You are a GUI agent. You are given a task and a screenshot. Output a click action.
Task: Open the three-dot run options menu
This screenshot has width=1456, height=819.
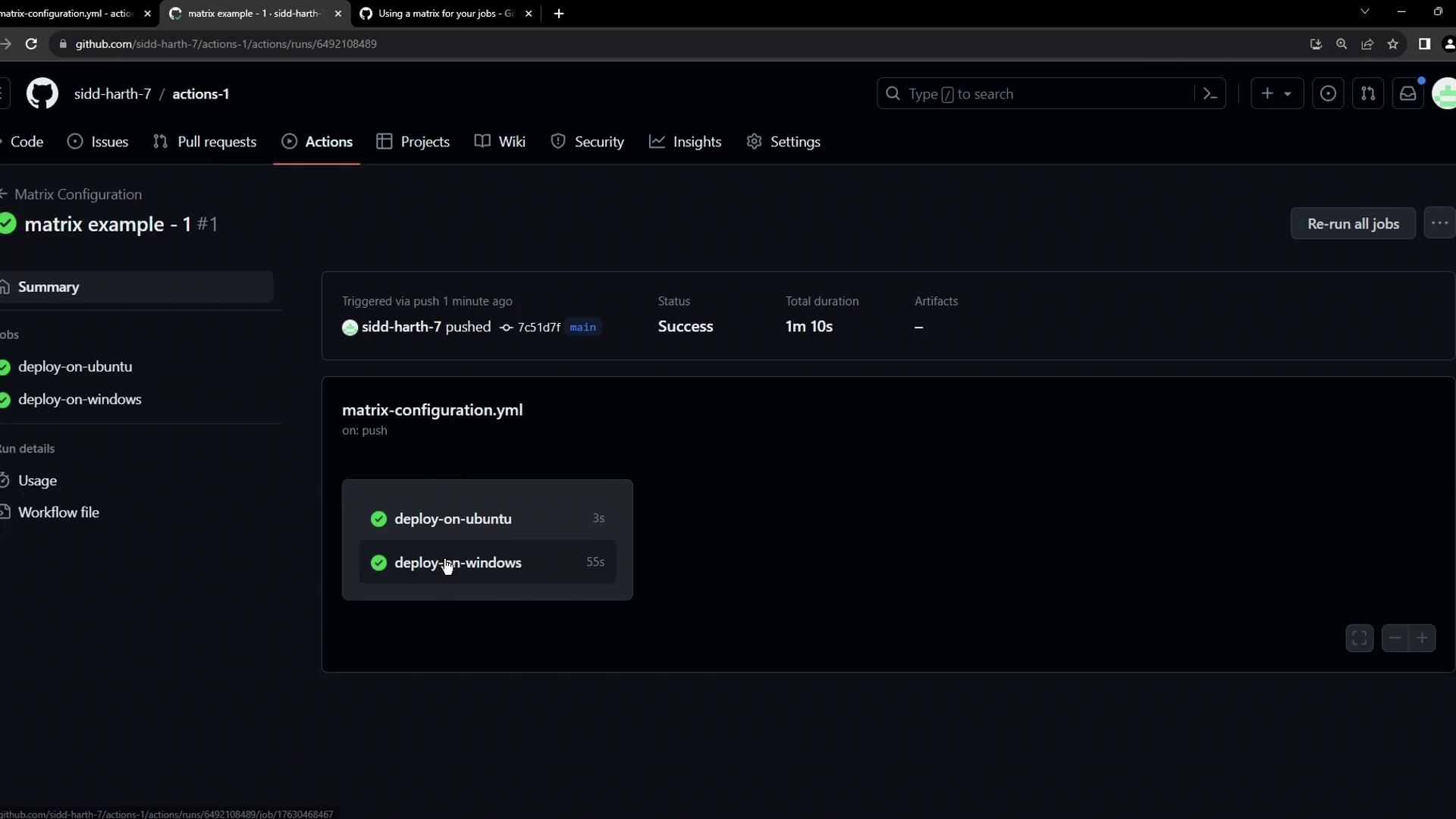(x=1439, y=224)
